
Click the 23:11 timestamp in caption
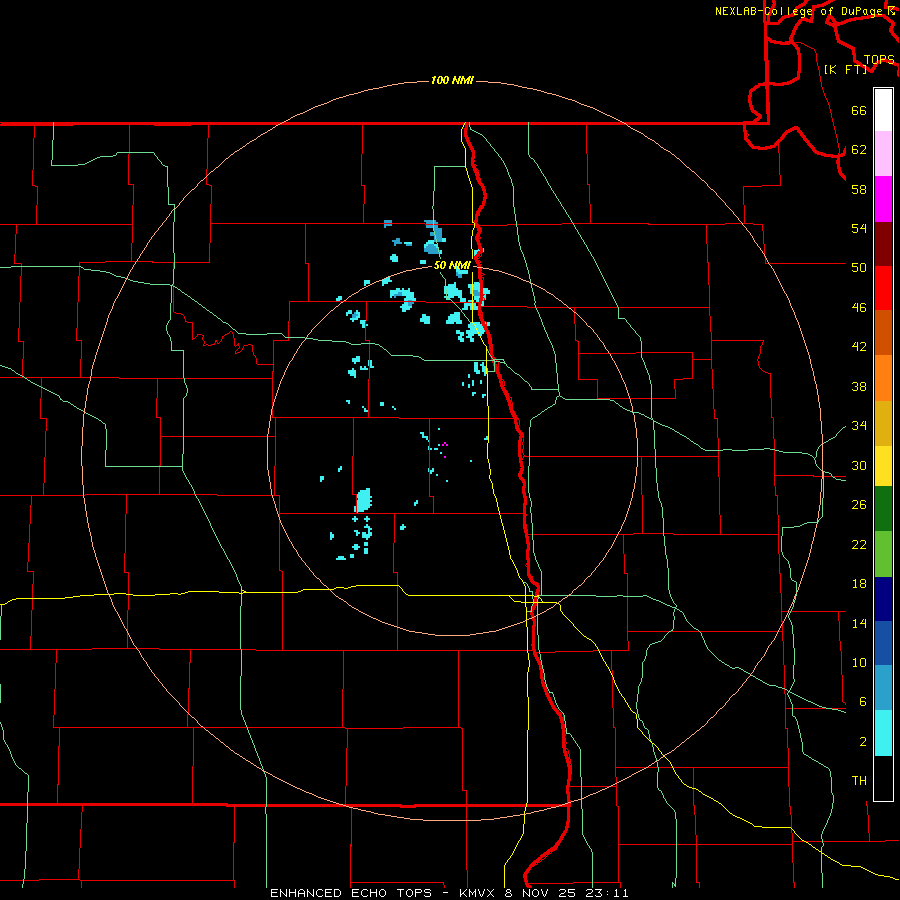tap(607, 893)
